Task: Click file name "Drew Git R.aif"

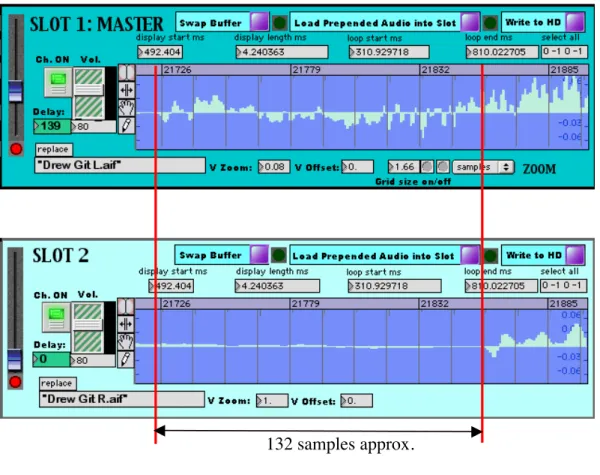Action: click(122, 399)
